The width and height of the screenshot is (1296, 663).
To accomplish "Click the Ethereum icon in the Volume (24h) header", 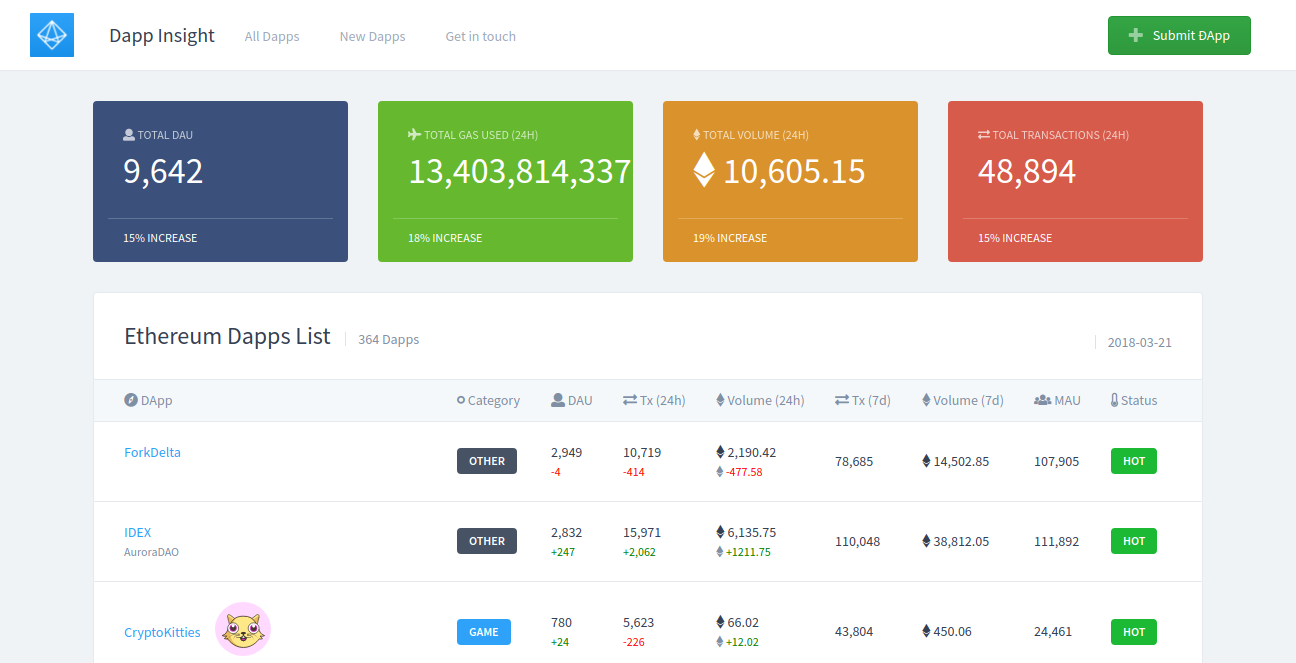I will tap(720, 400).
